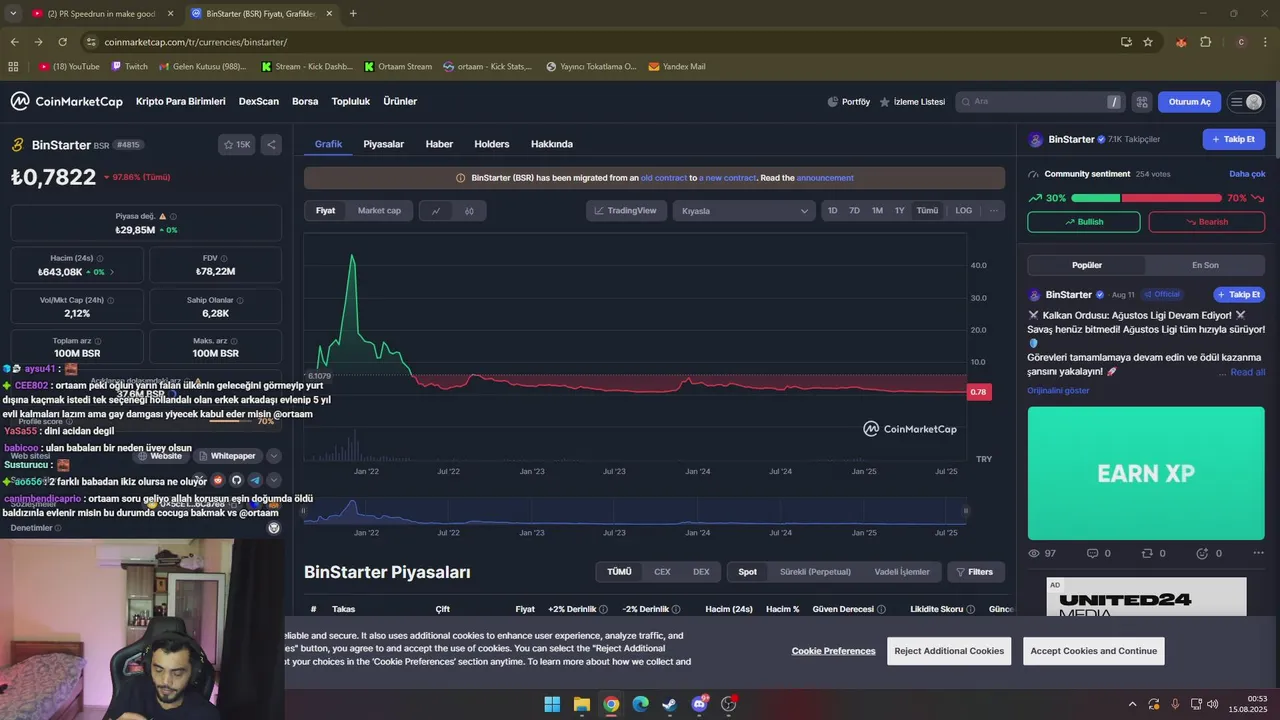The width and height of the screenshot is (1280, 720).
Task: Click info icon next to FDV
Action: [x=225, y=258]
